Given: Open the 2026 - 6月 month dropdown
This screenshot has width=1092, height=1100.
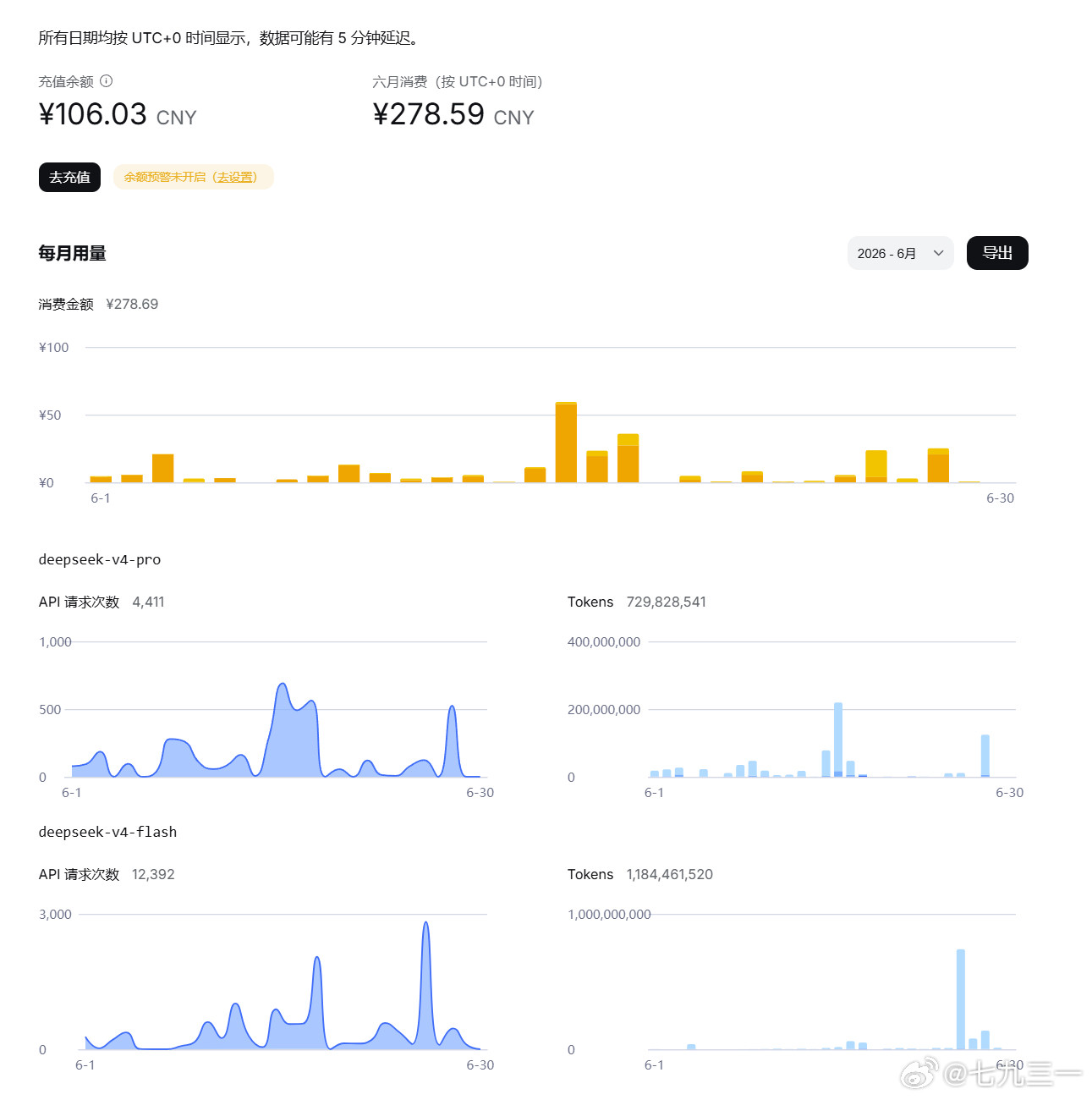Looking at the screenshot, I should coord(900,253).
